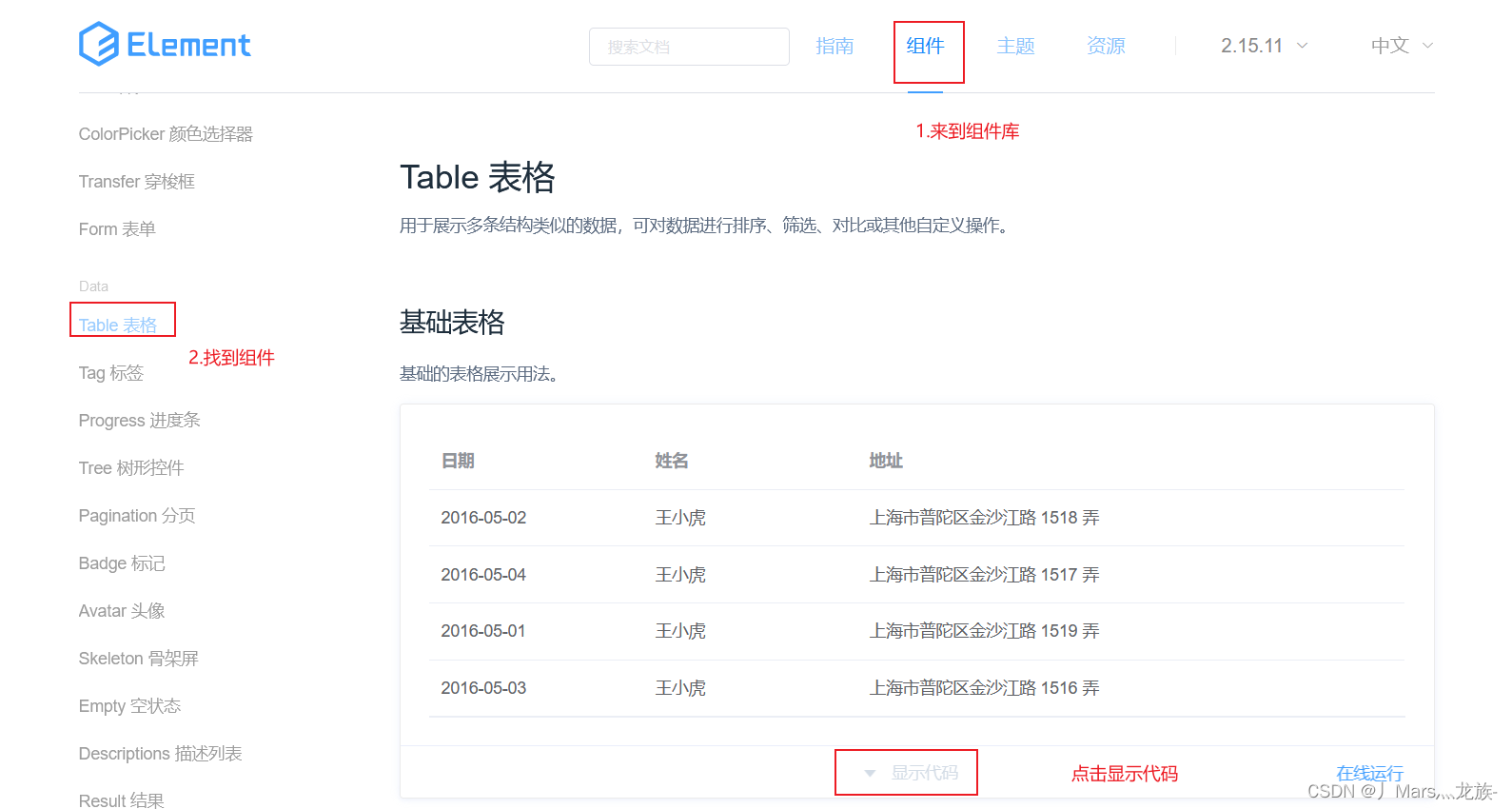Open the 2.15.11 version dropdown
Viewport: 1512px width, 809px height.
tap(1265, 46)
